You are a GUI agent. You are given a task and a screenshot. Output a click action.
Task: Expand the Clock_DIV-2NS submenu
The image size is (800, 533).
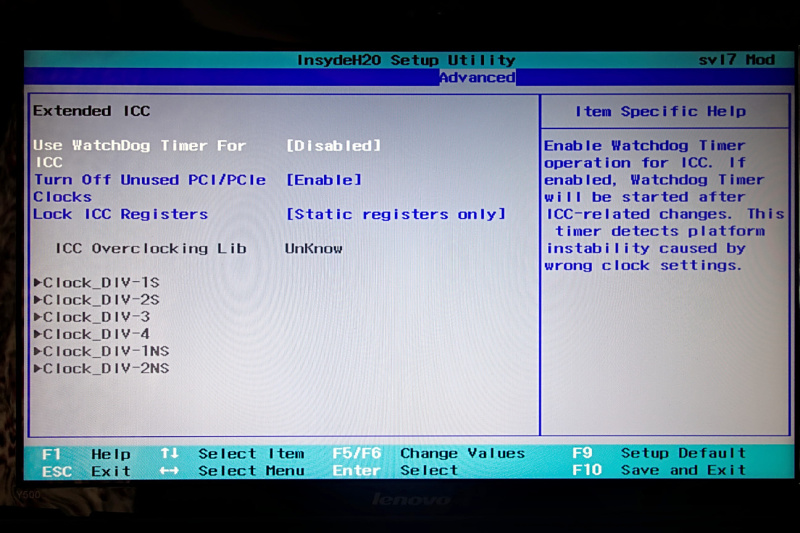(x=102, y=368)
